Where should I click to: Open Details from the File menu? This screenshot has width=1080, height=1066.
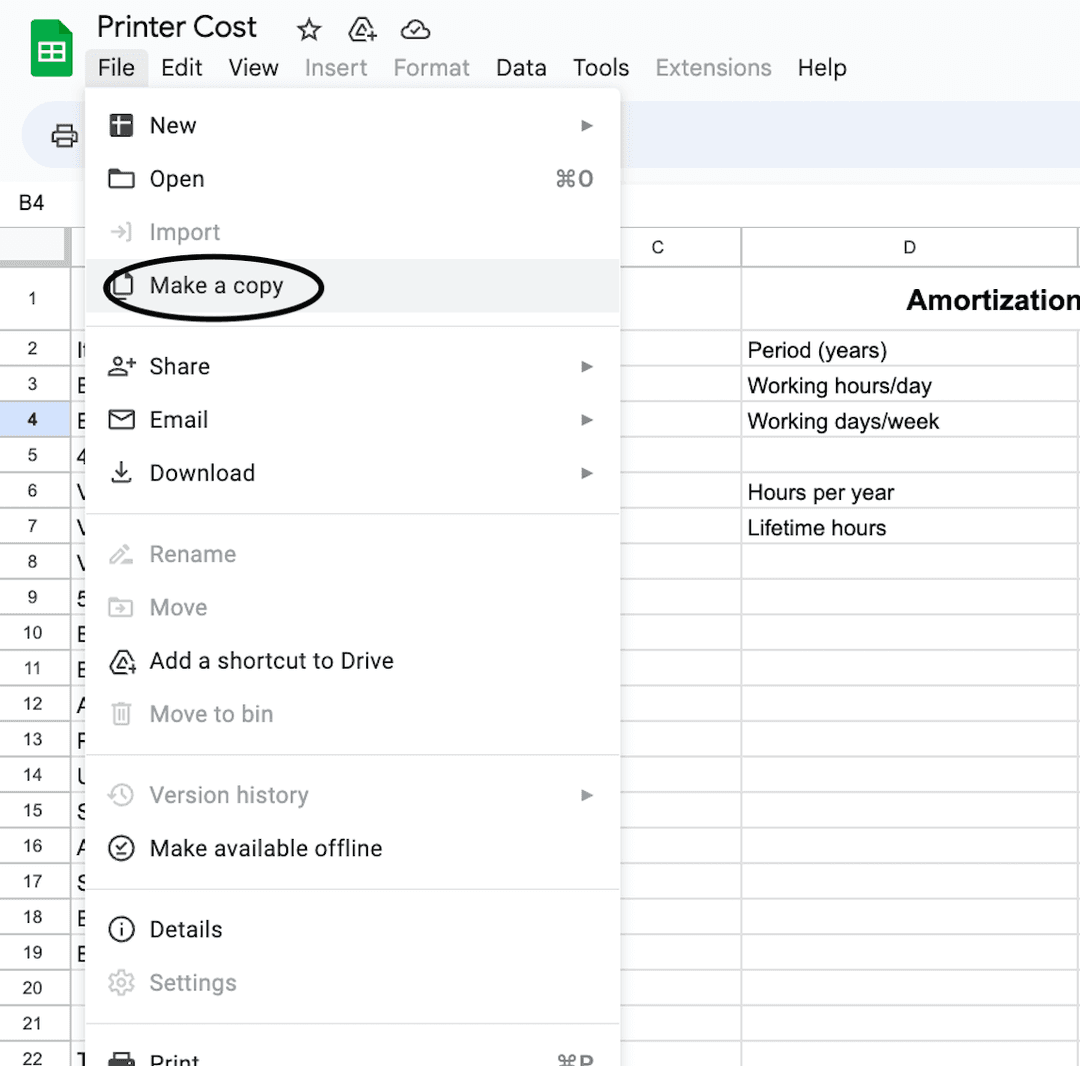tap(353, 930)
